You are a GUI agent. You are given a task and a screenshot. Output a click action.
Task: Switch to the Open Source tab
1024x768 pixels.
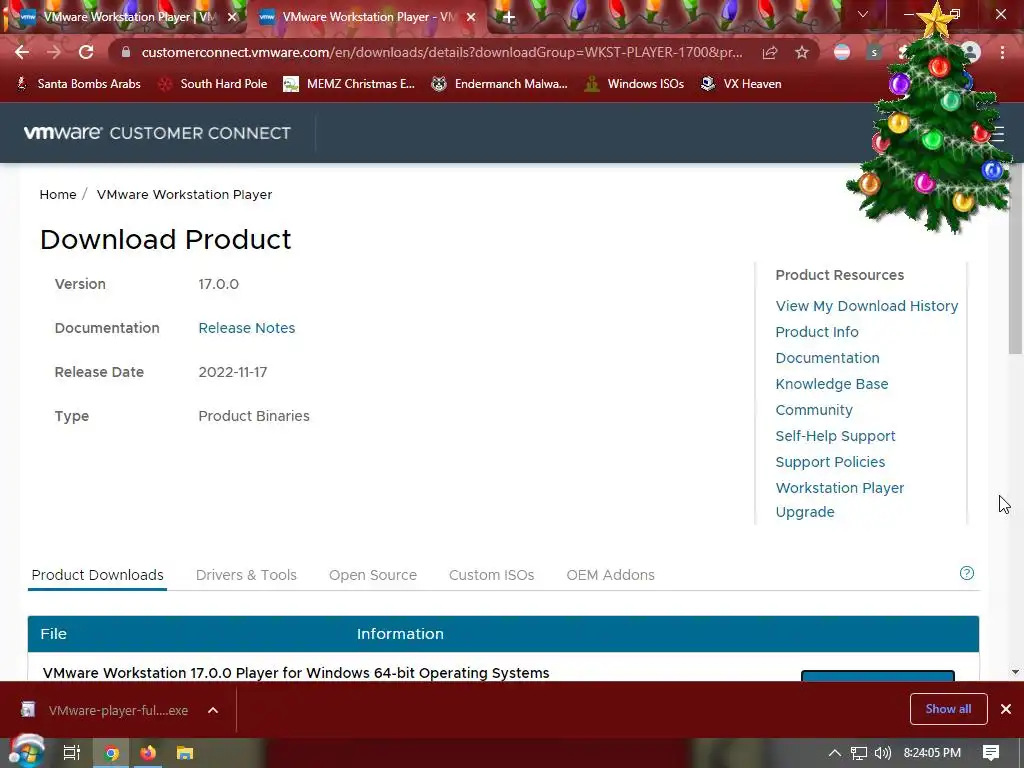click(x=372, y=575)
